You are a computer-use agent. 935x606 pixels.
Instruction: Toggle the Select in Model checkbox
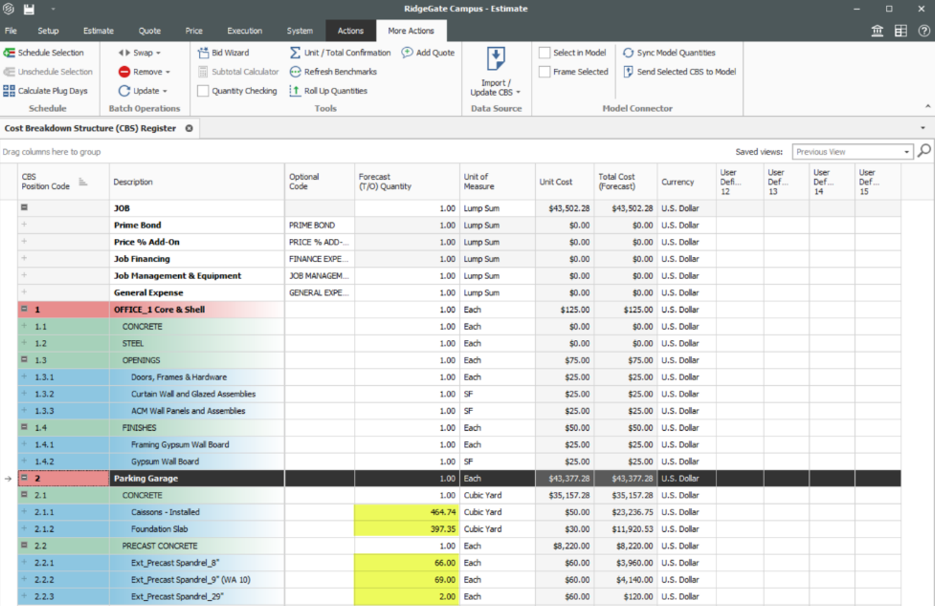click(x=545, y=53)
